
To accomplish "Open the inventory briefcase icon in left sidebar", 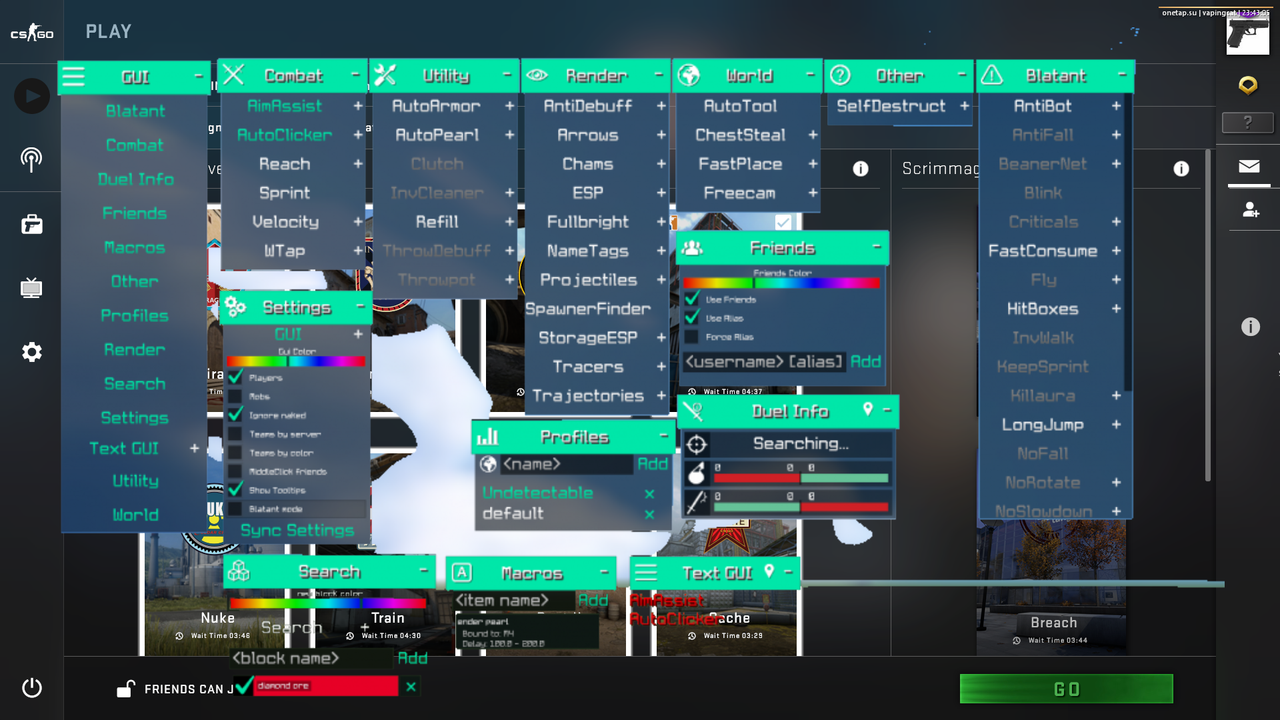I will 32,224.
